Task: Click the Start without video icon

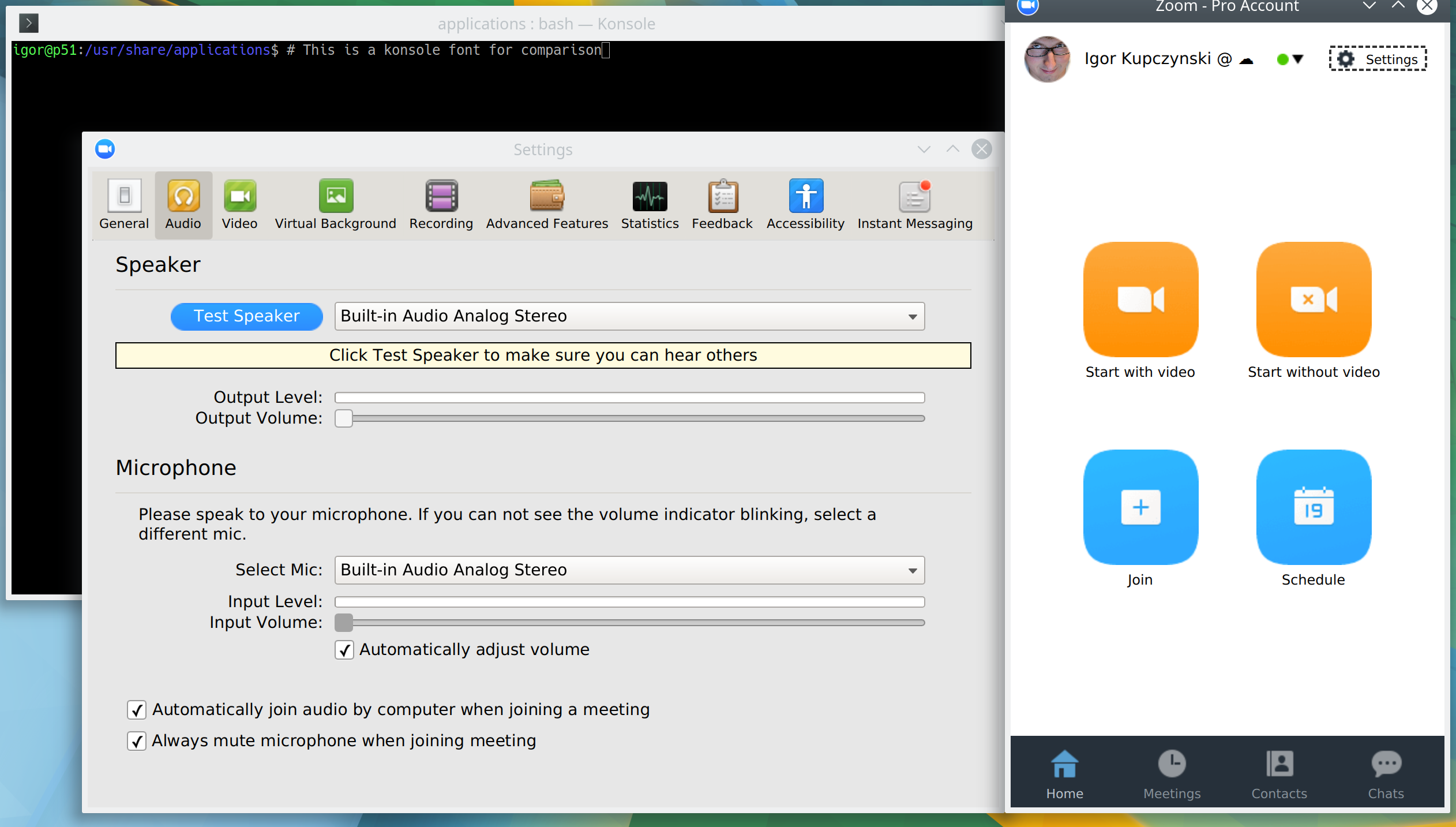Action: pos(1314,299)
